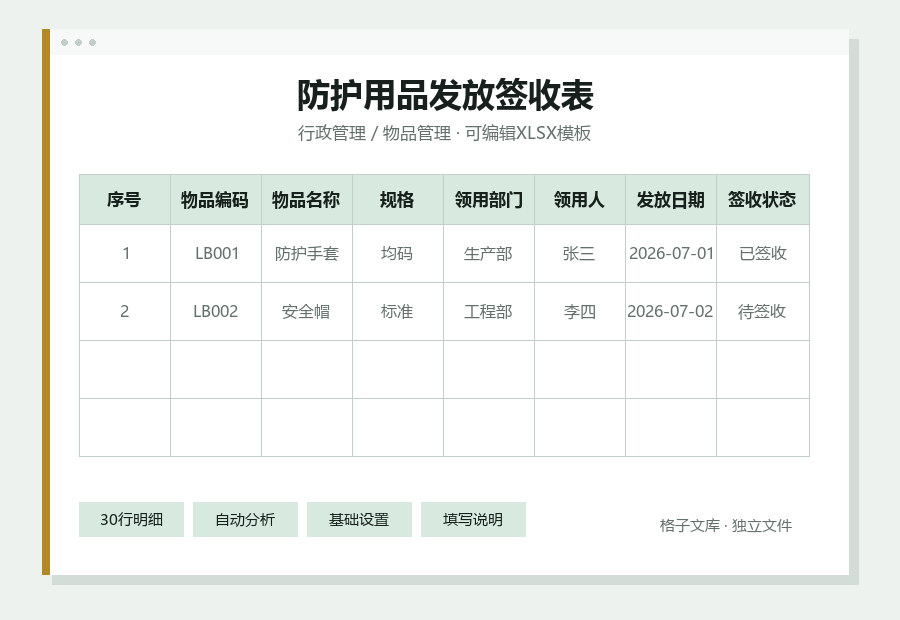Click the 生产部 department cell
900x620 pixels.
(x=488, y=253)
